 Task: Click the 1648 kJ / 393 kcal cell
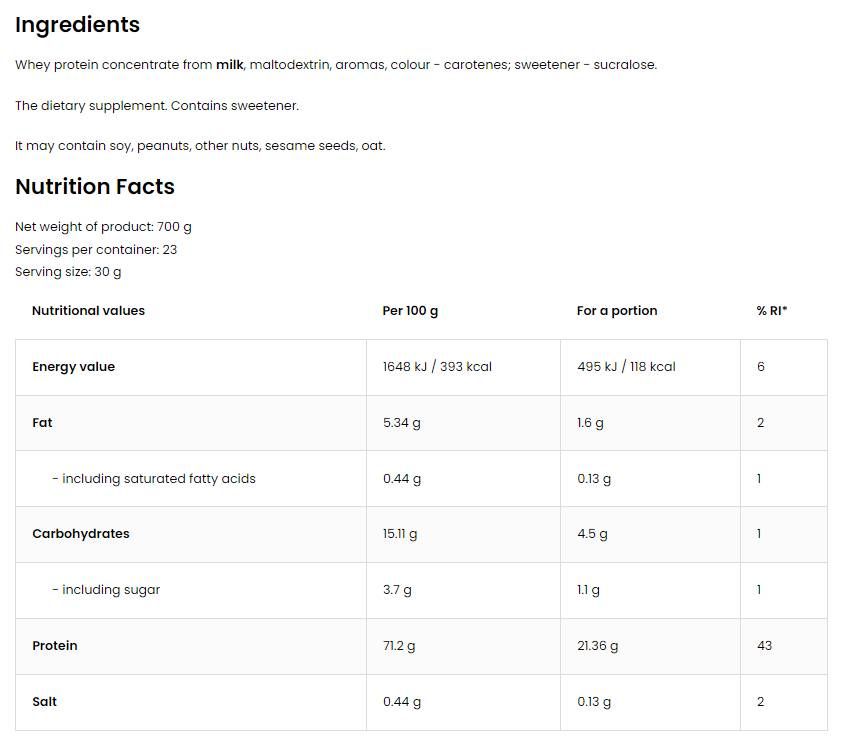coord(437,367)
